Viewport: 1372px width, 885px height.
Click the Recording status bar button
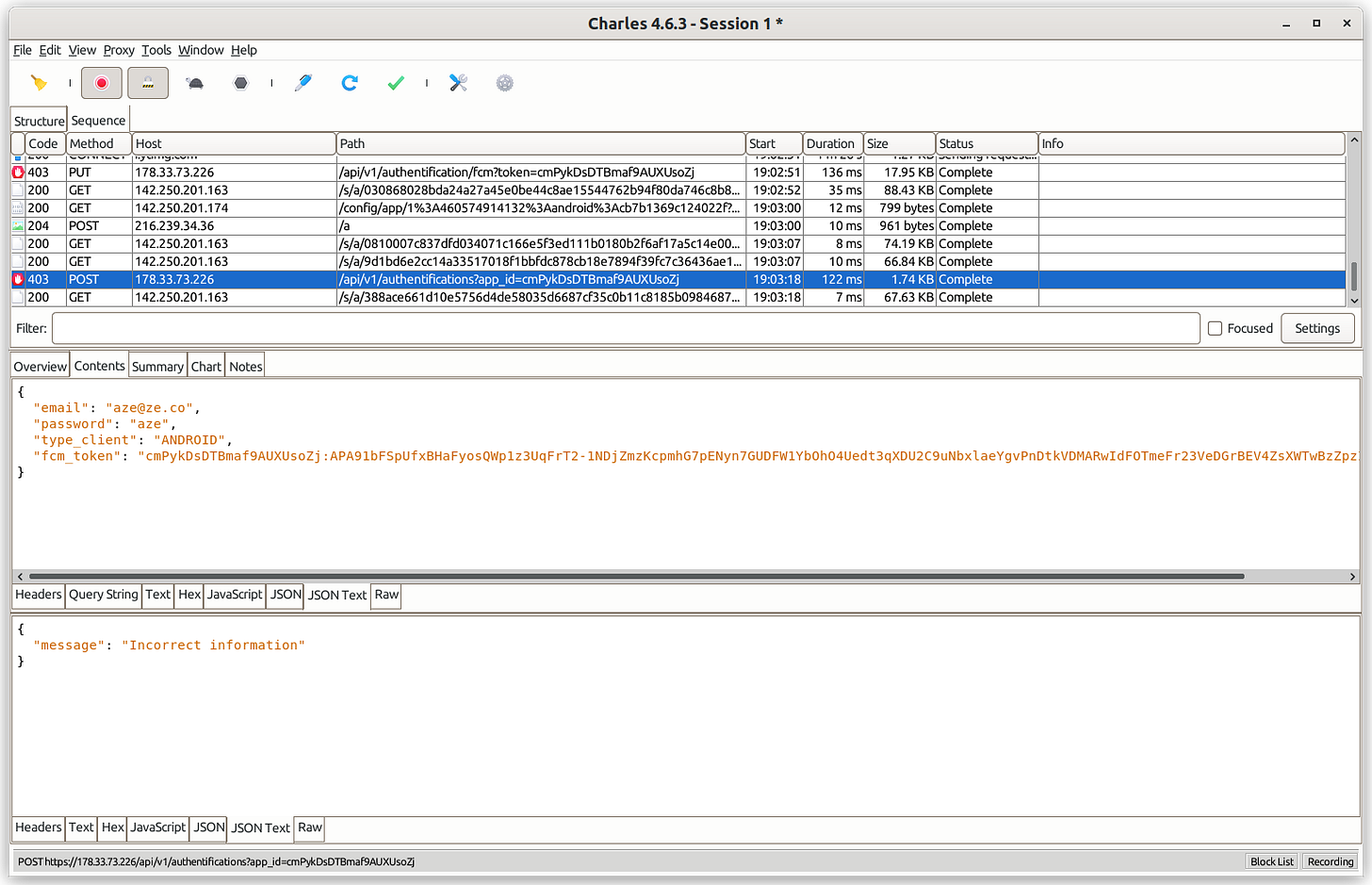[1330, 861]
